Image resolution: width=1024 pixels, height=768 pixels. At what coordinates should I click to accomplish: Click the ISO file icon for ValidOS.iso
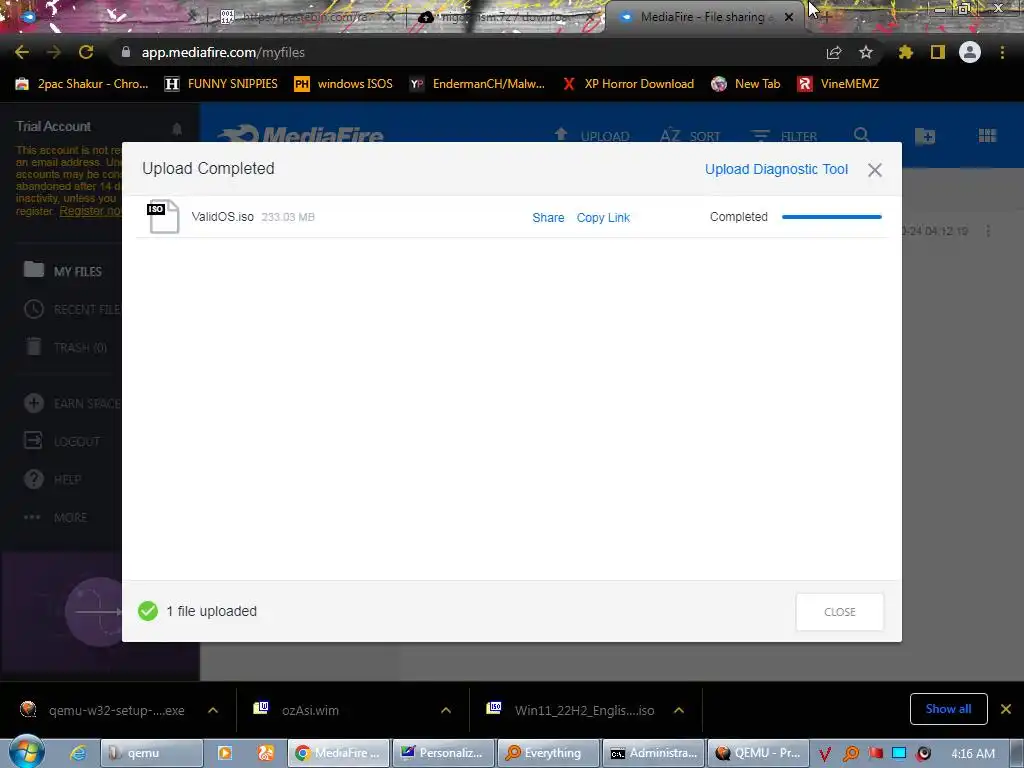(163, 216)
